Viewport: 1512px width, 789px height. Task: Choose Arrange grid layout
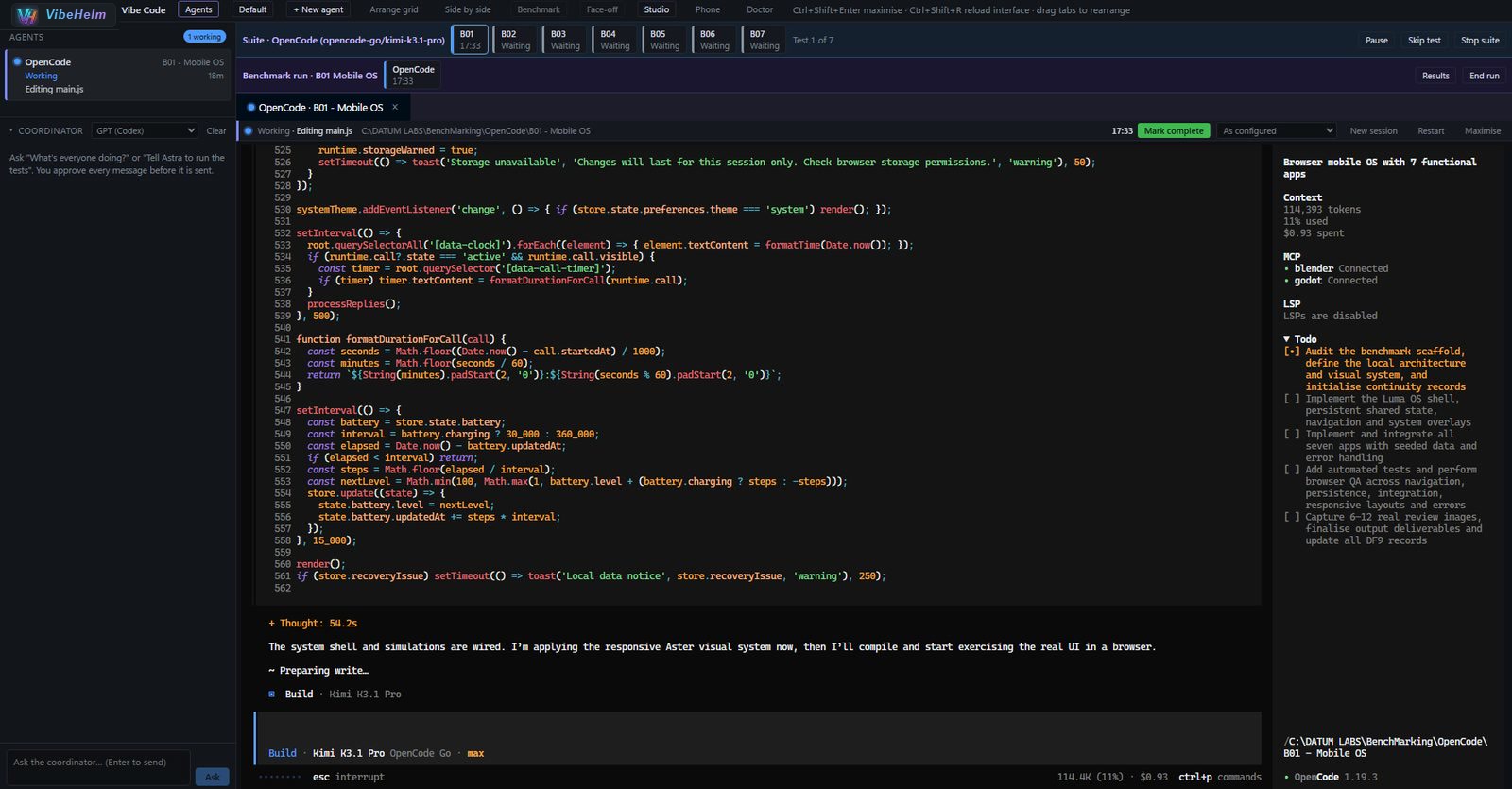(x=394, y=9)
